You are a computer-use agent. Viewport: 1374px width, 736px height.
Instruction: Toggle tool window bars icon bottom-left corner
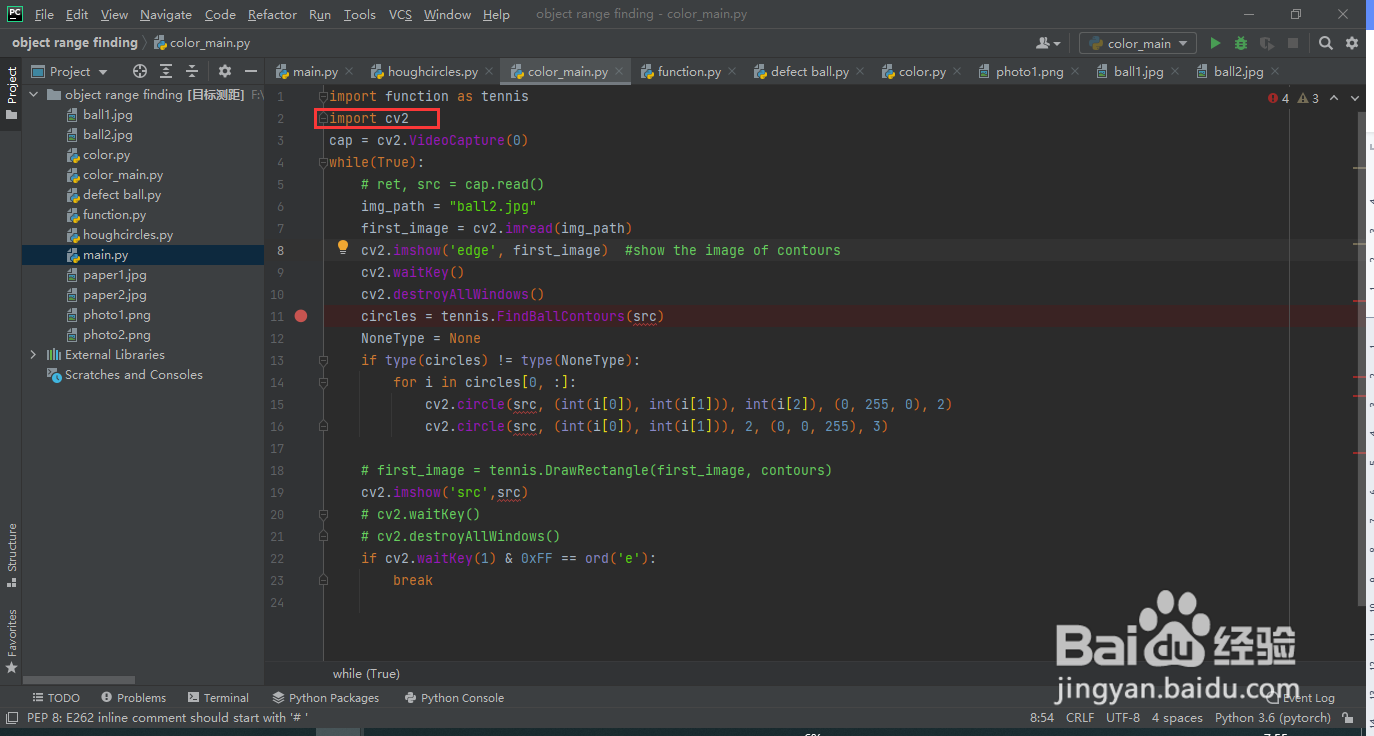pyautogui.click(x=11, y=718)
